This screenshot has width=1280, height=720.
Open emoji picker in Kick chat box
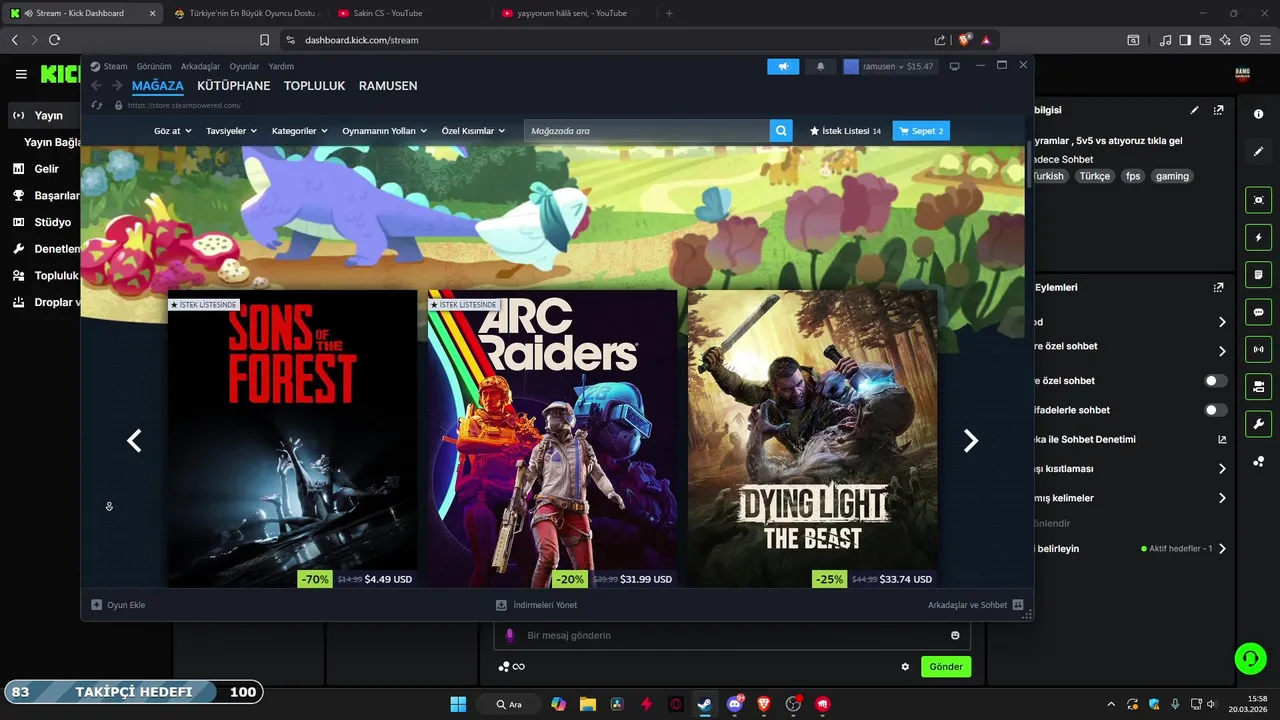(x=955, y=635)
